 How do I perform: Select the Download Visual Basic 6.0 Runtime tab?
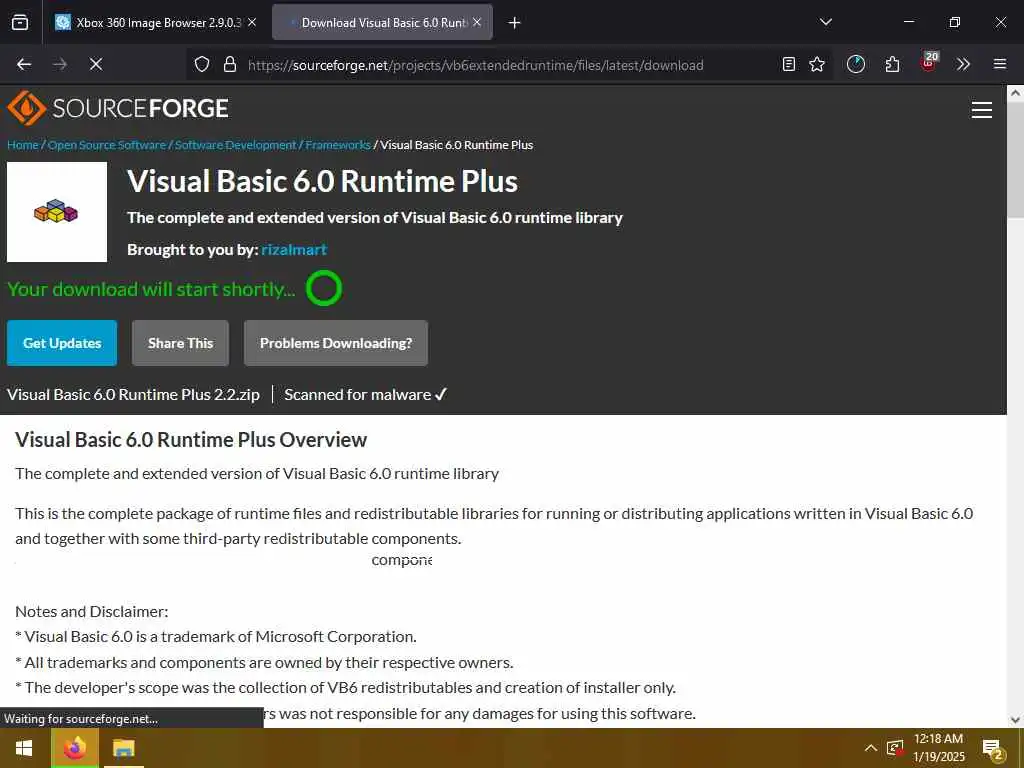point(382,22)
